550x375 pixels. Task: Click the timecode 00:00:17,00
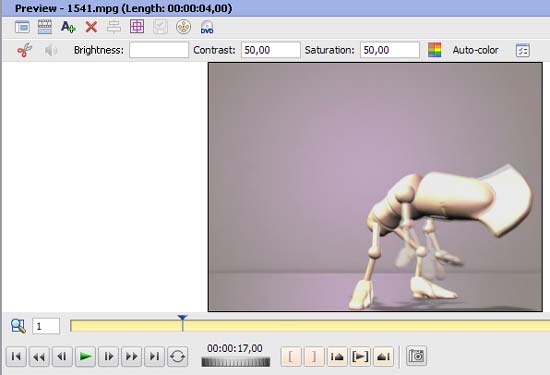click(235, 348)
